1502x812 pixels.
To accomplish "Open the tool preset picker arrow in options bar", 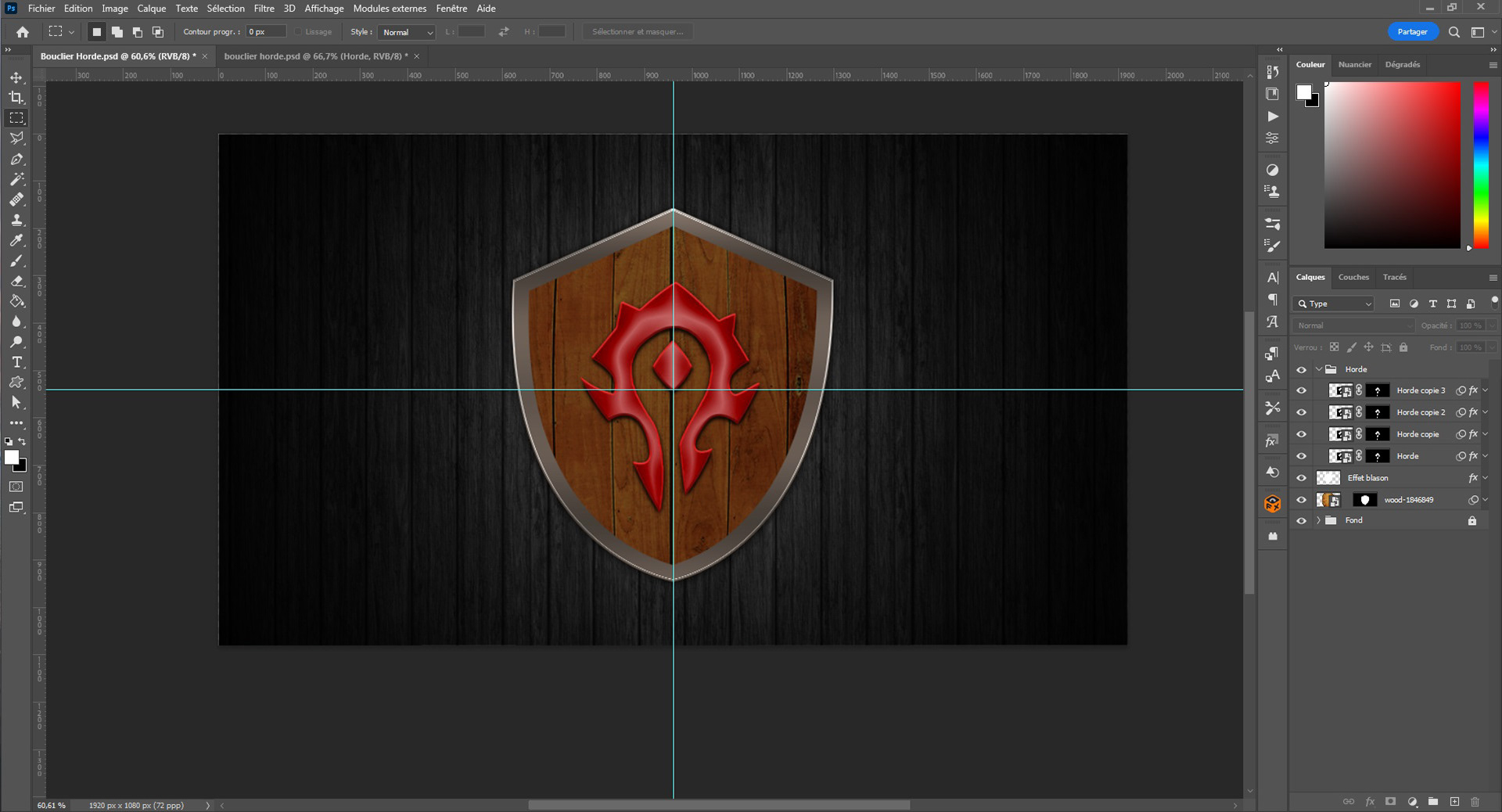I will pos(71,32).
